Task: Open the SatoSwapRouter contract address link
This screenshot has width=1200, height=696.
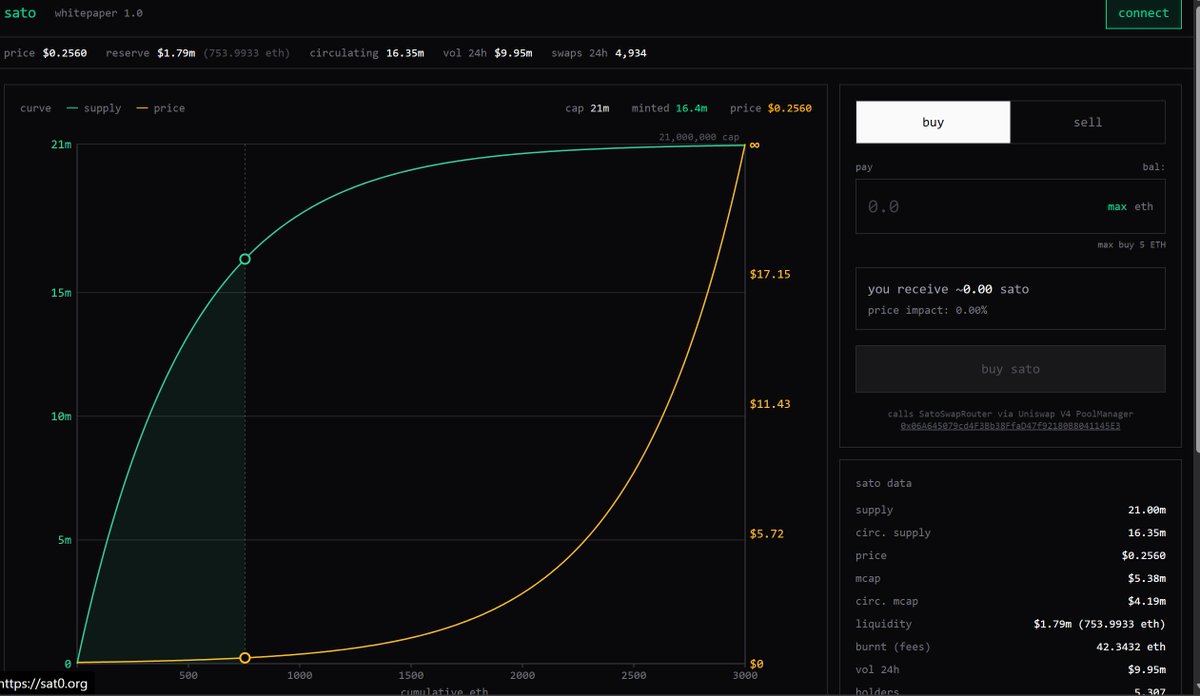Action: tap(1010, 425)
